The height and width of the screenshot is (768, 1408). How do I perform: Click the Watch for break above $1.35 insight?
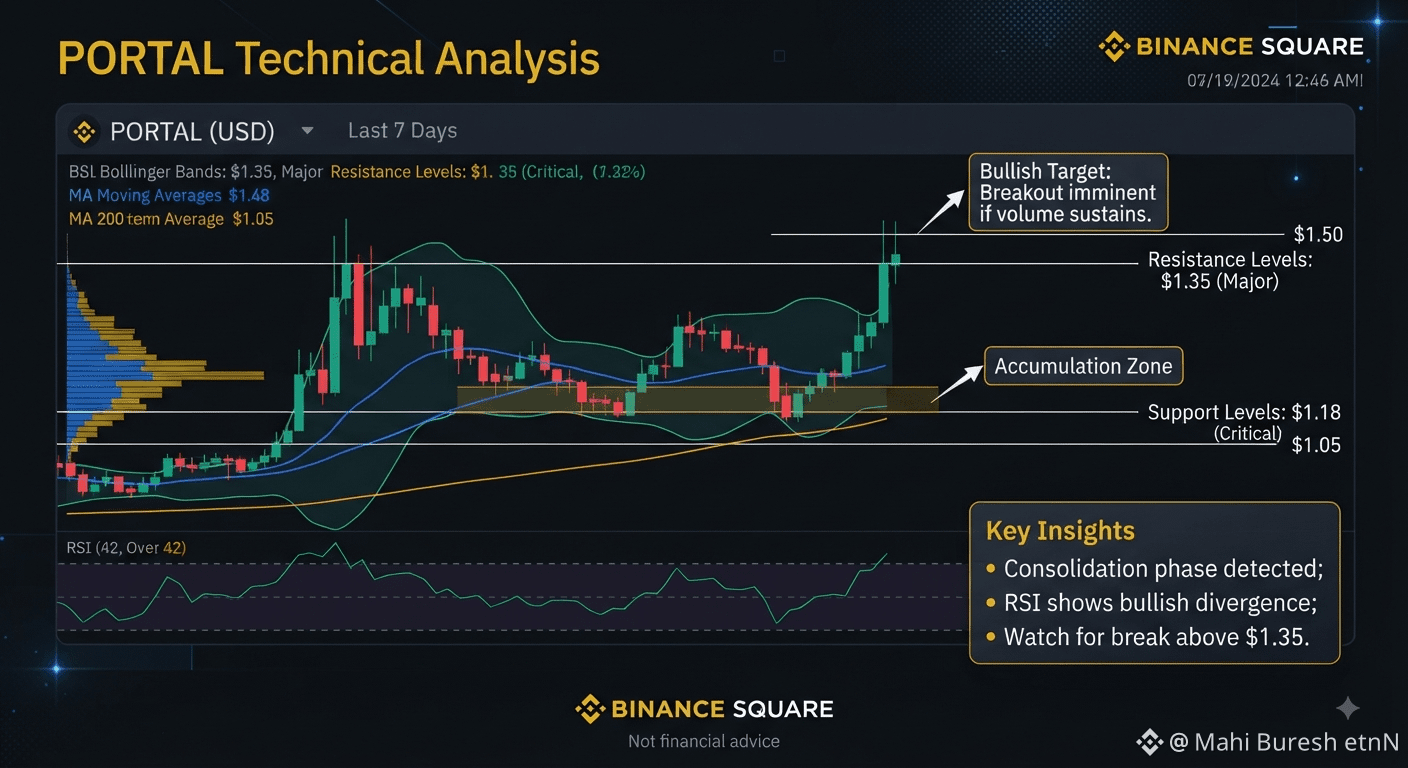coord(1156,637)
